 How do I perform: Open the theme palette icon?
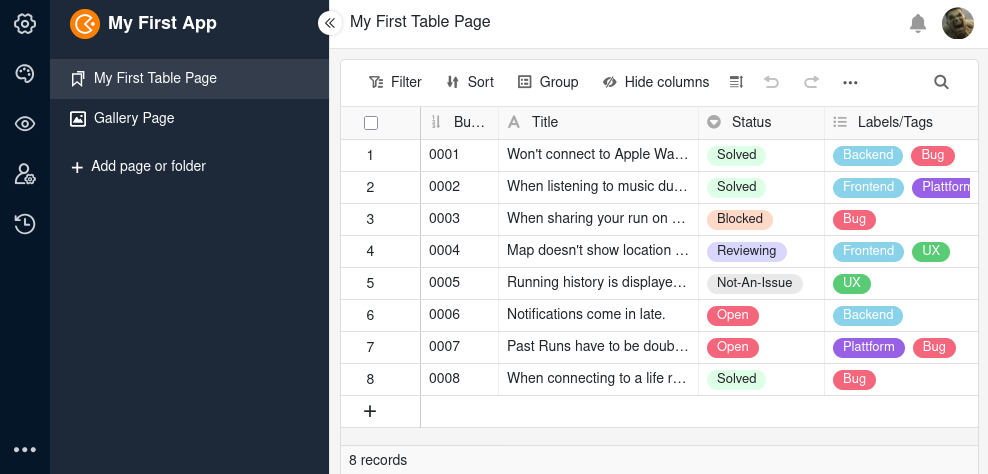point(25,74)
